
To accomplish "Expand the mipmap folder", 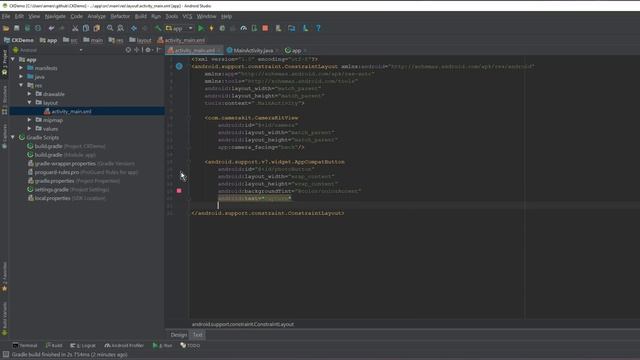I will pyautogui.click(x=29, y=120).
